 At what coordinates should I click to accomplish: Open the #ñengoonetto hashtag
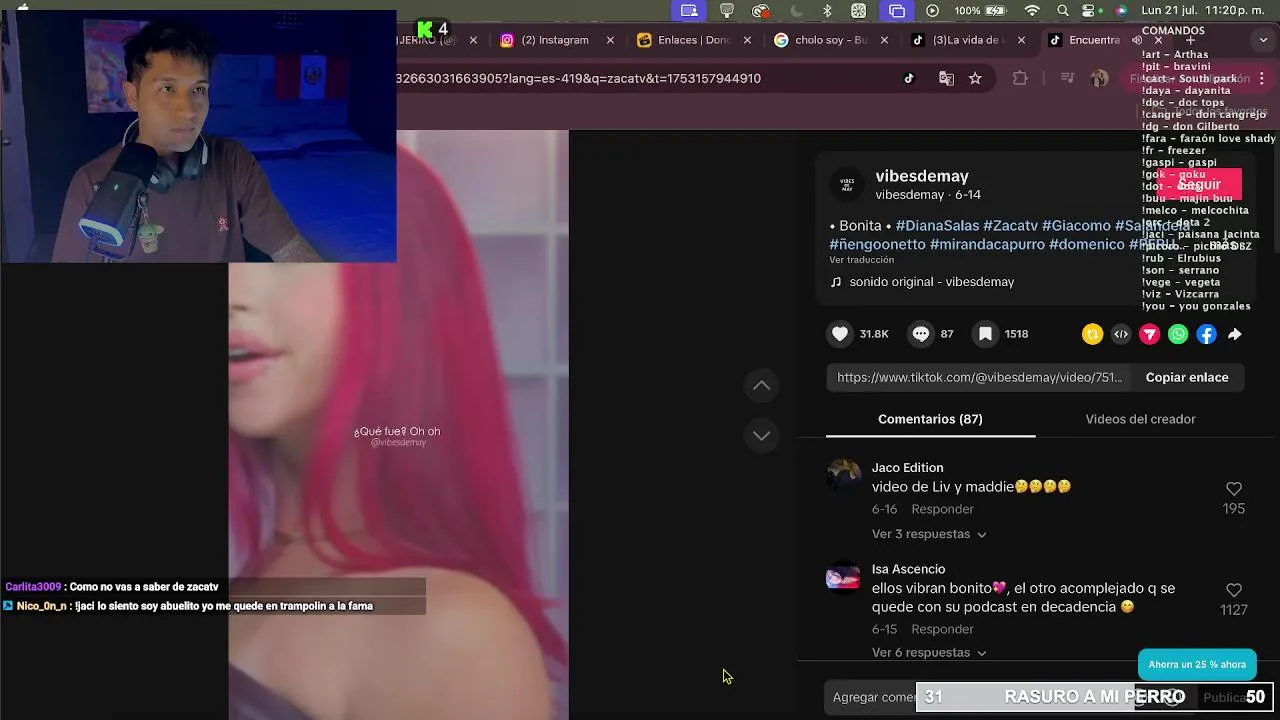[877, 244]
